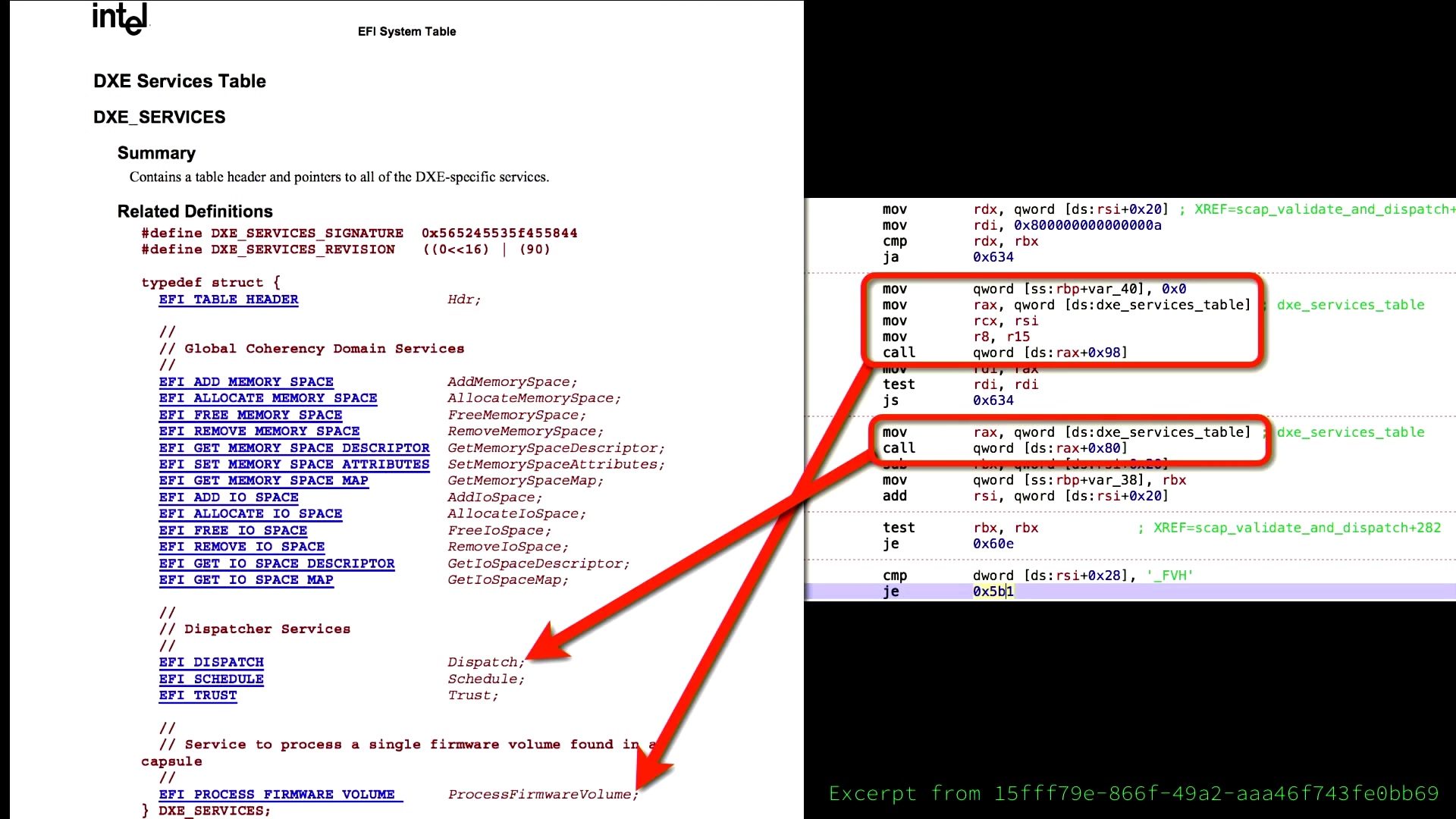Select the 'Summary' section heading

[156, 153]
